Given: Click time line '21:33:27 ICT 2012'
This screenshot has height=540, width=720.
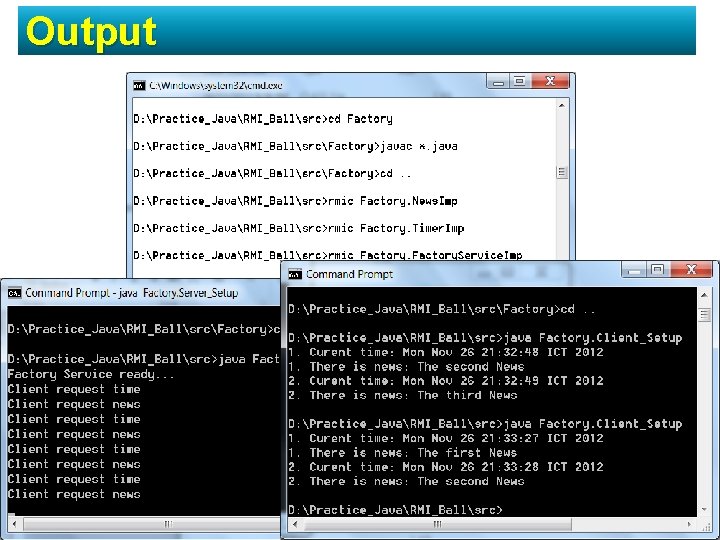Looking at the screenshot, I should 446,439.
